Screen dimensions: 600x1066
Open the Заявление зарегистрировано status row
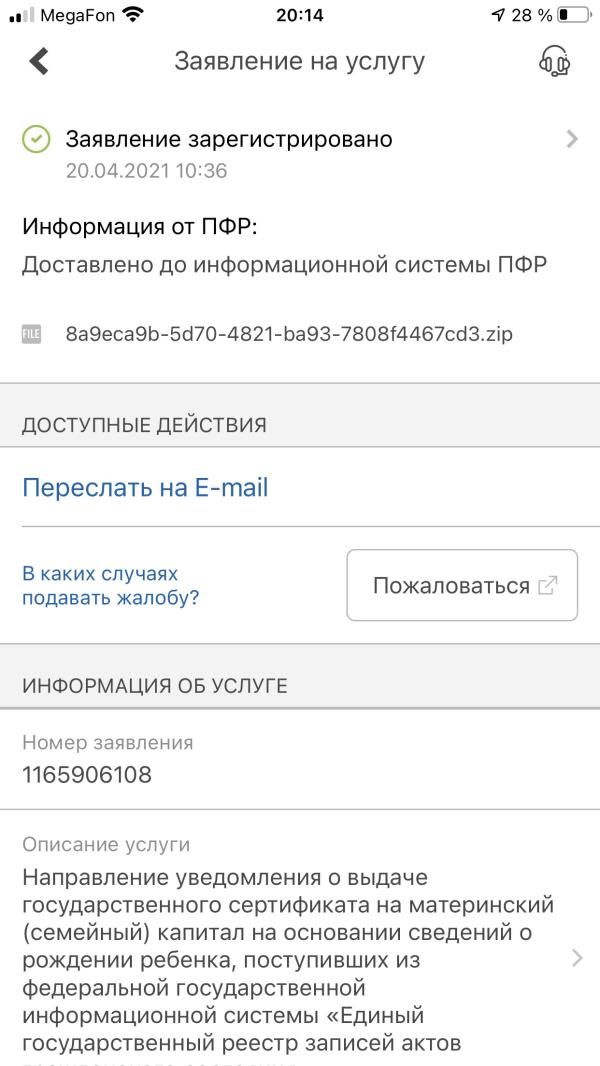pyautogui.click(x=229, y=140)
